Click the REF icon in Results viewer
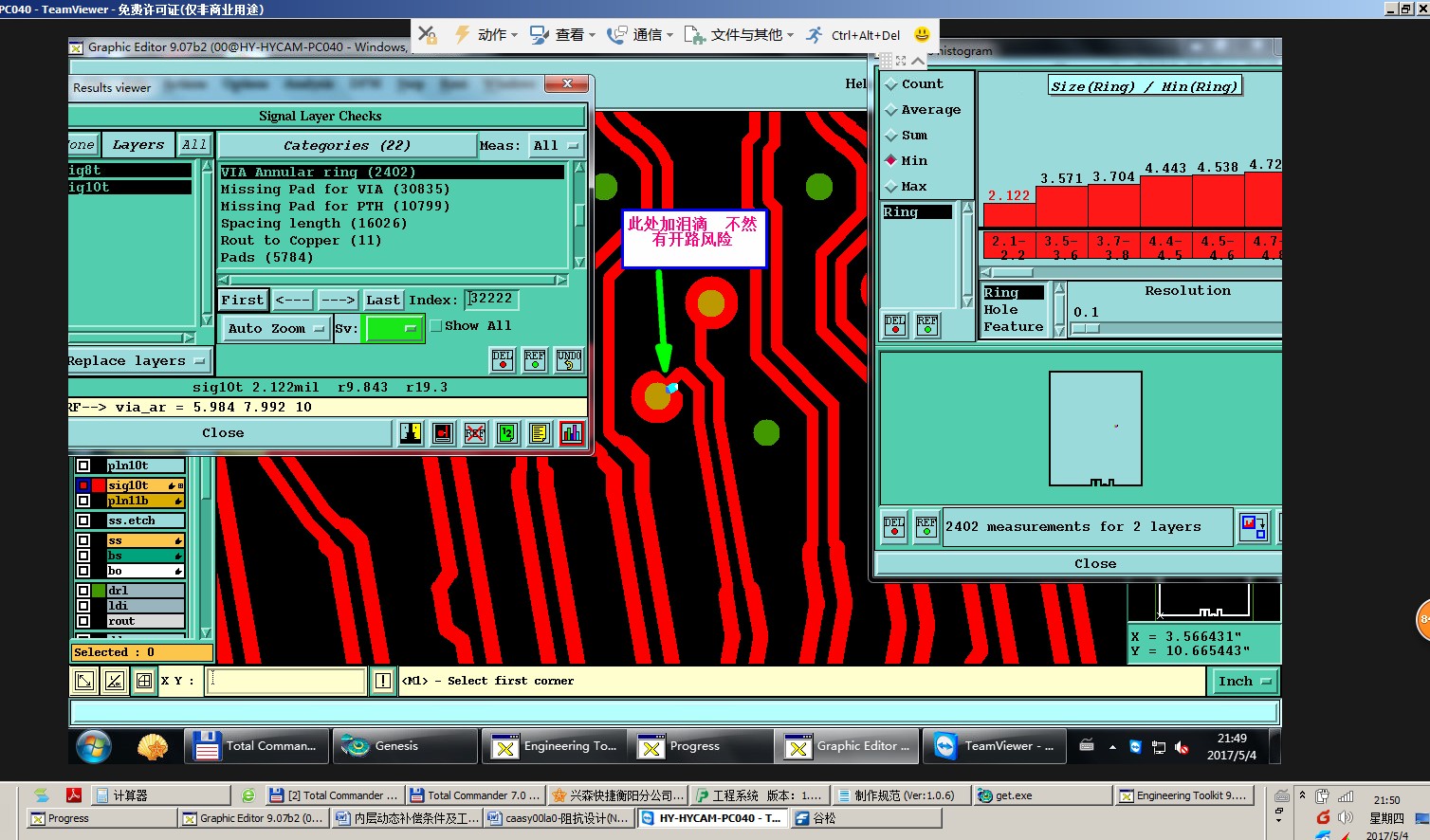Screen dimensions: 1430x840 point(535,360)
